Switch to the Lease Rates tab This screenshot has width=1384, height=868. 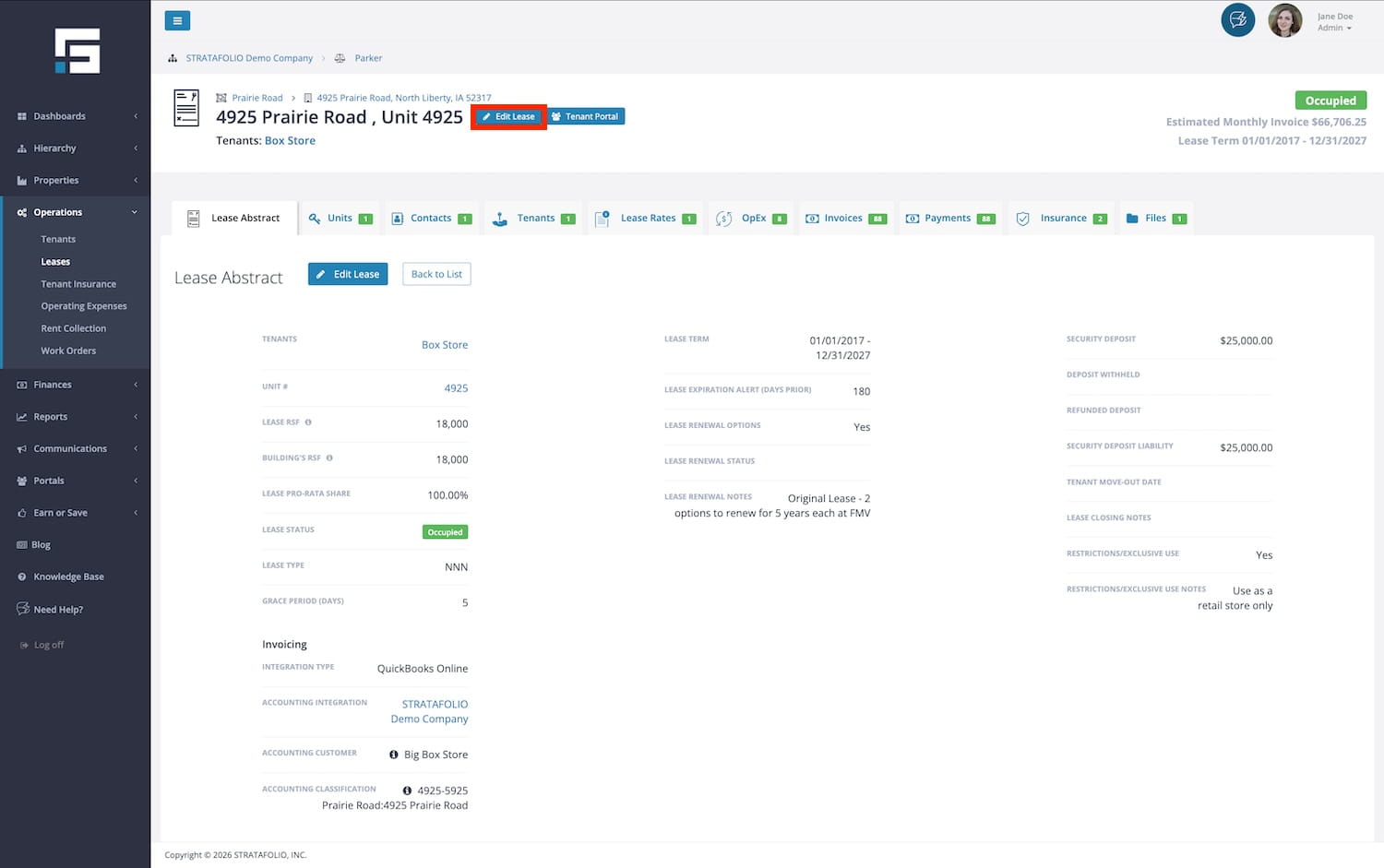[647, 219]
